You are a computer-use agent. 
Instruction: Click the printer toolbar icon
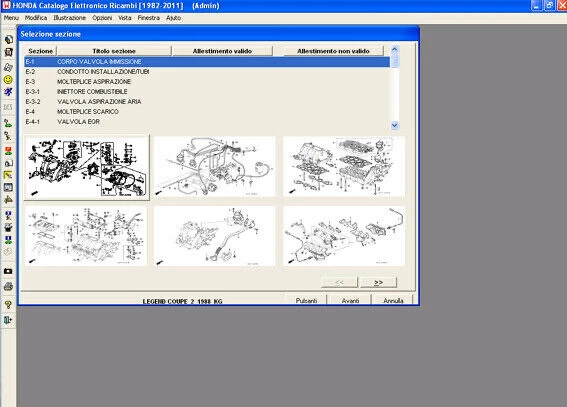click(8, 287)
